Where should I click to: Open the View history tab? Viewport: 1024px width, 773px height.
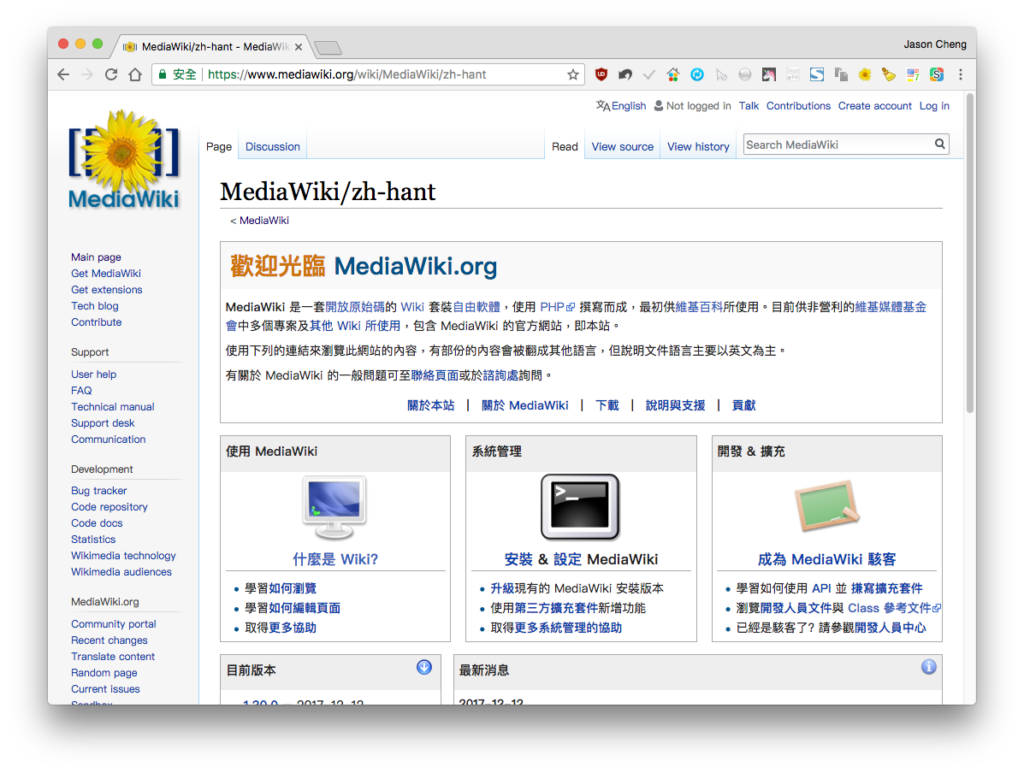[x=698, y=147]
